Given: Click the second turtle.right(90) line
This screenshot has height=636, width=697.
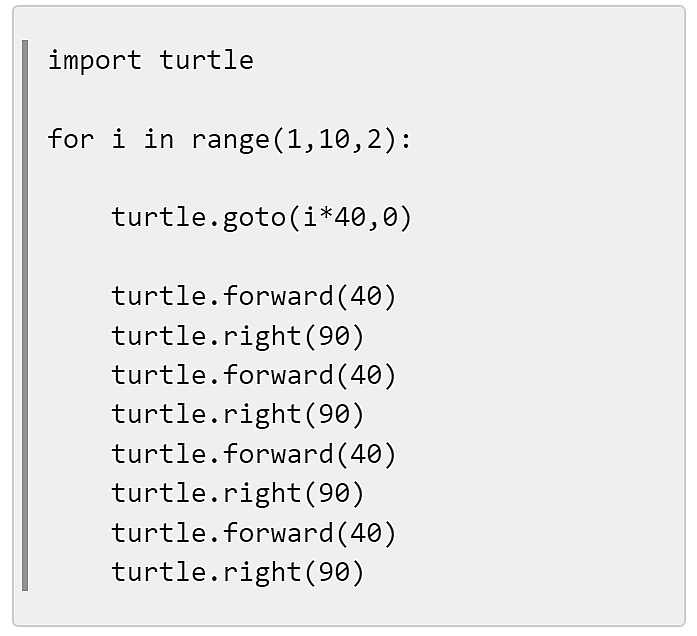Looking at the screenshot, I should (x=238, y=415).
